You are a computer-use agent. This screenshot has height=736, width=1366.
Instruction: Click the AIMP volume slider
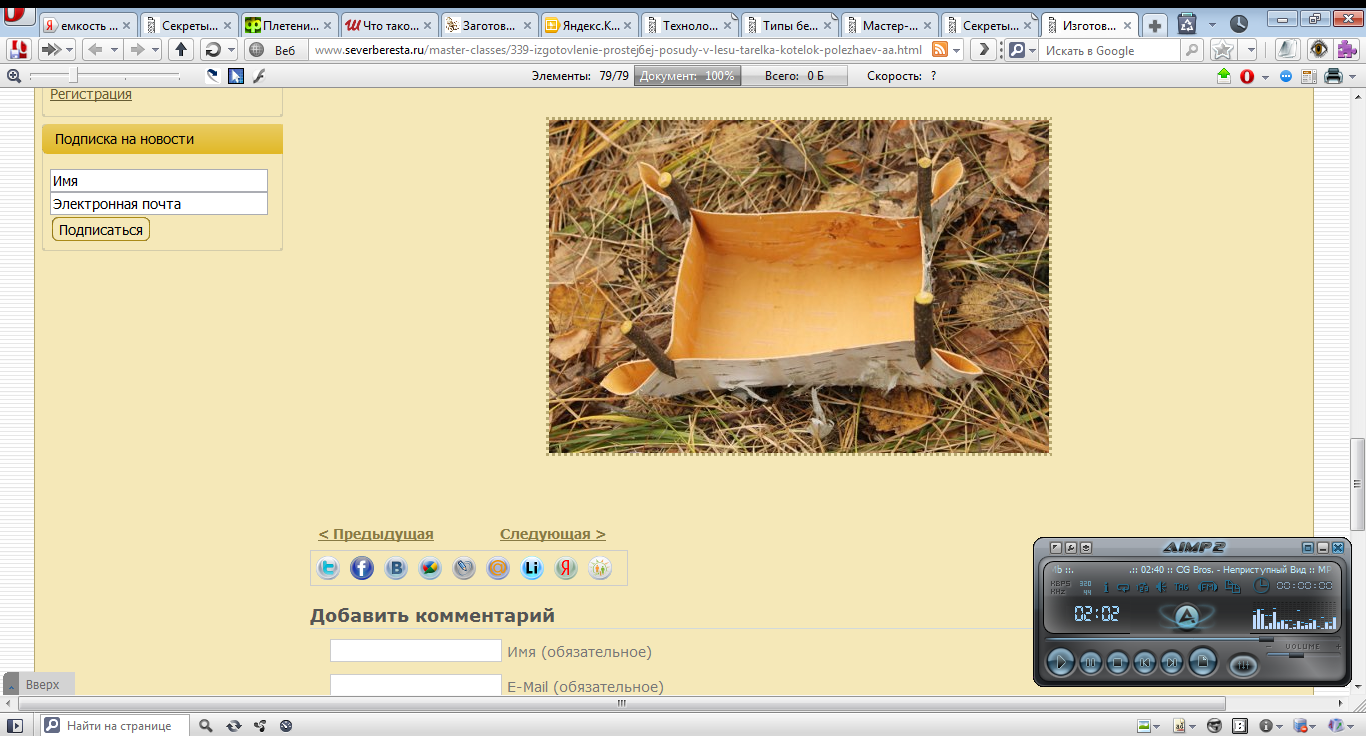pos(1303,655)
